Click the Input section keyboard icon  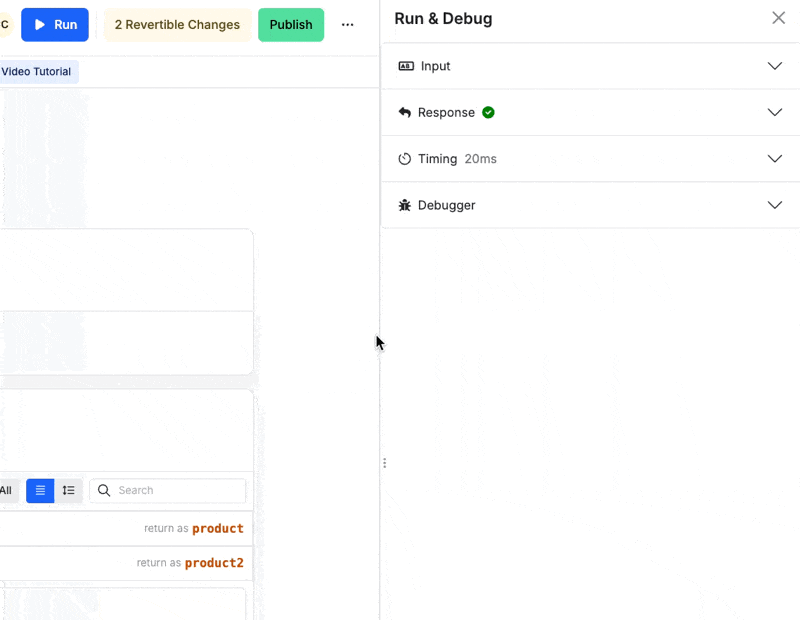[x=406, y=66]
